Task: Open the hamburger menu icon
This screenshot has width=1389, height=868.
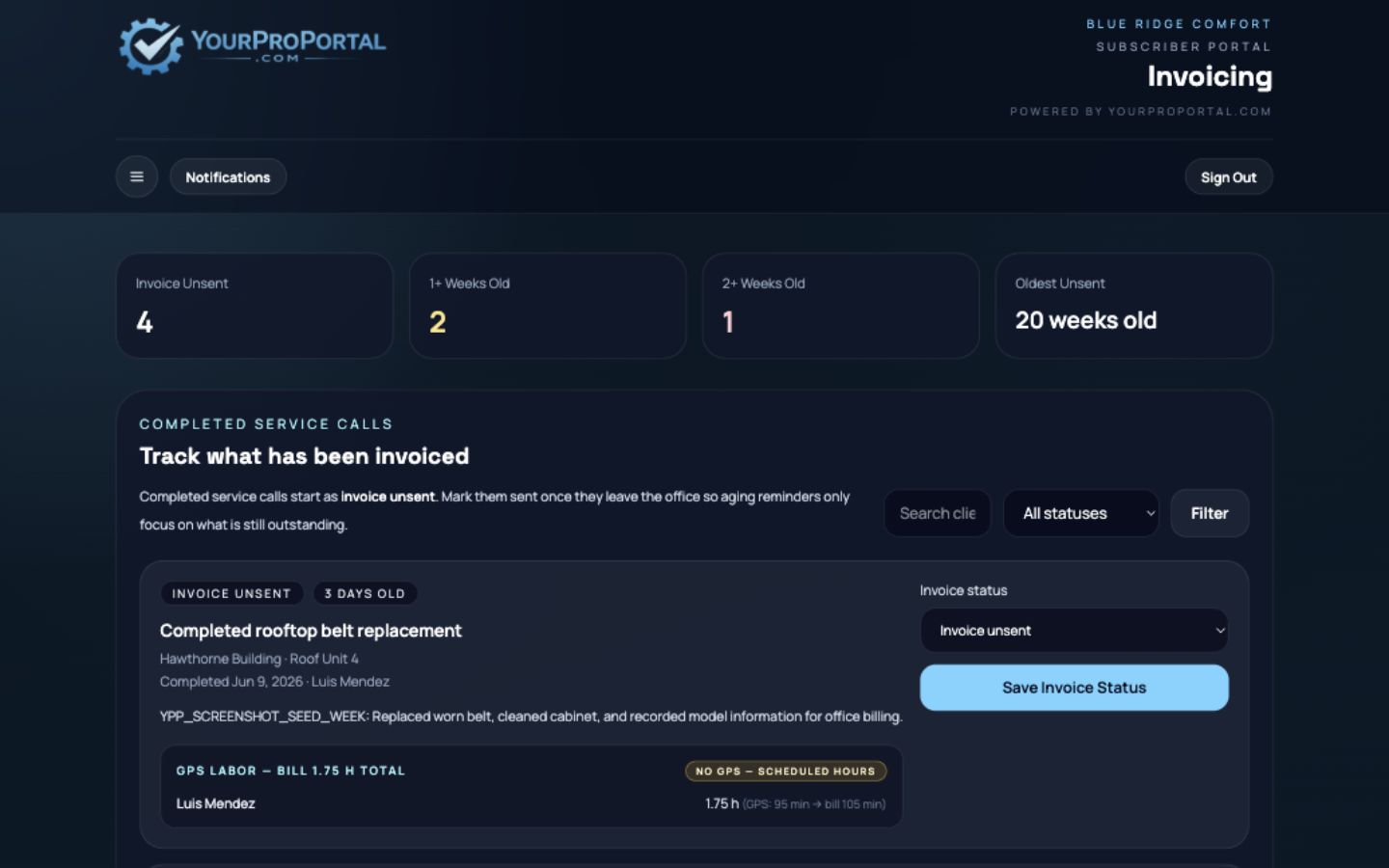Action: pyautogui.click(x=137, y=176)
